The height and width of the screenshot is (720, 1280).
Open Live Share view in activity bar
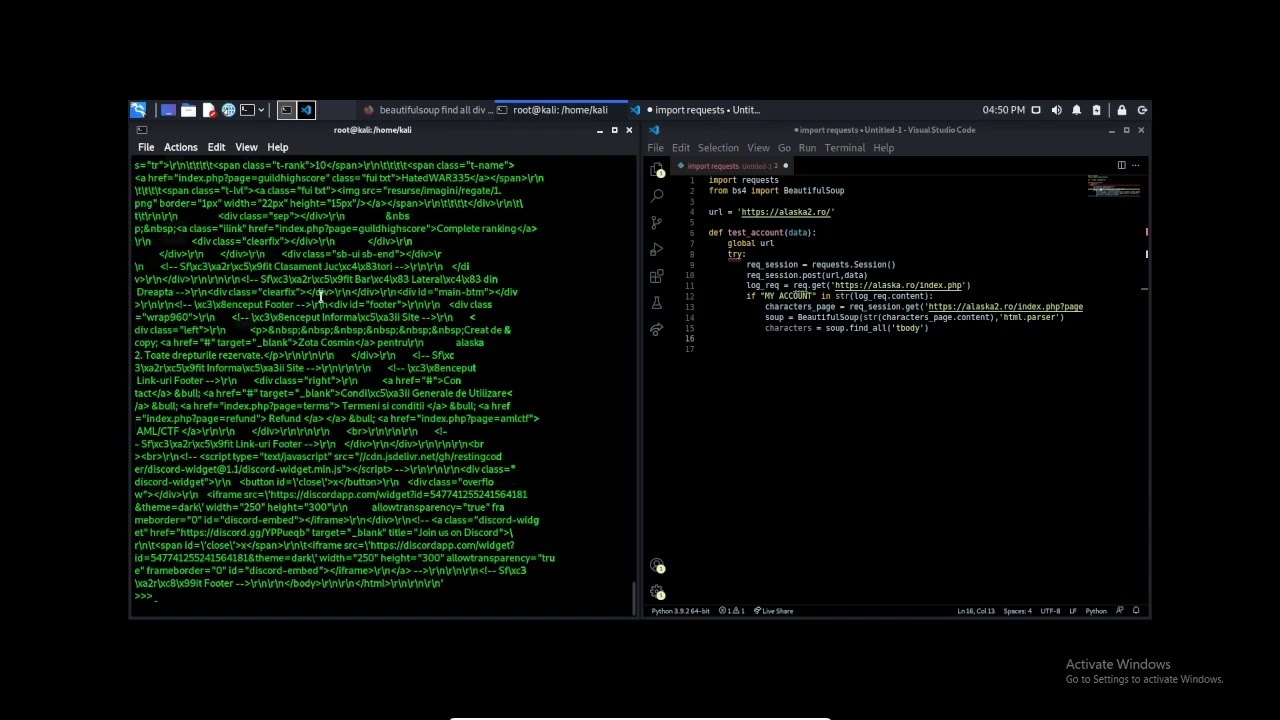pyautogui.click(x=657, y=330)
